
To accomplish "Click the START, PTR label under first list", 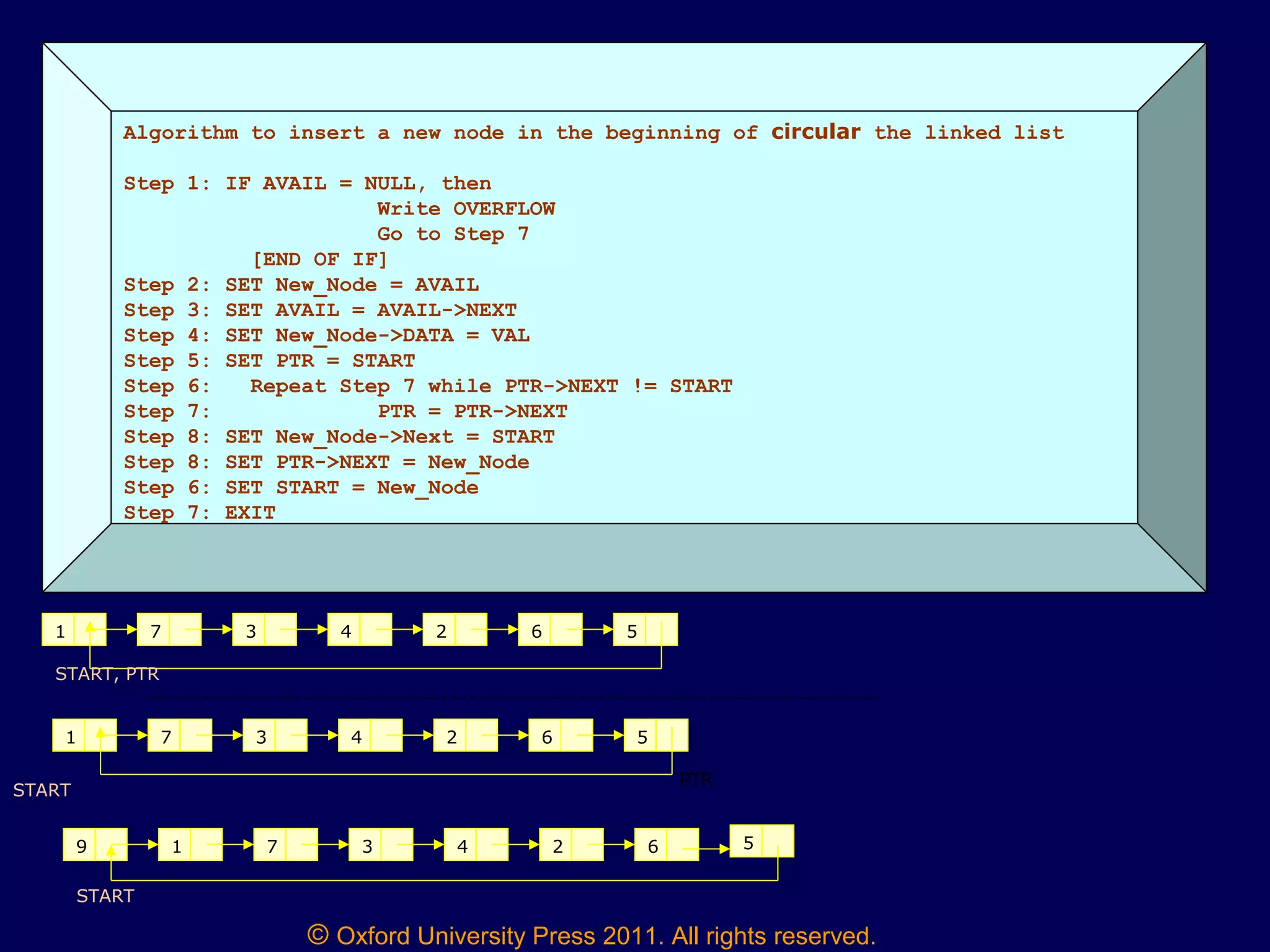I will 107,674.
